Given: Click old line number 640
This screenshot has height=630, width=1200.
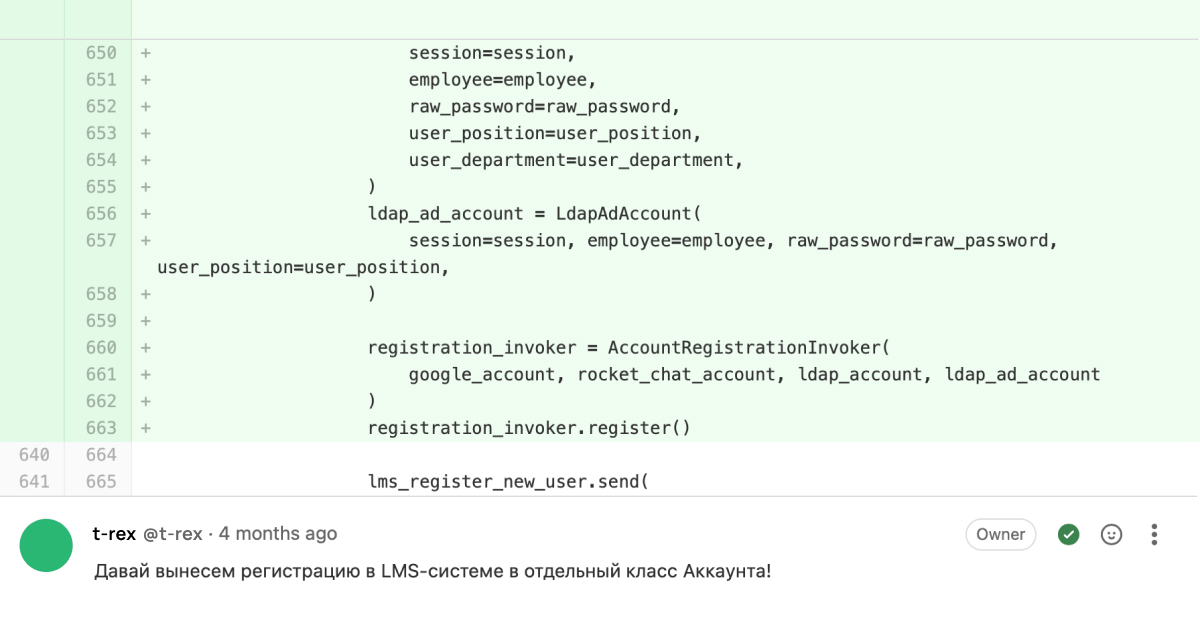Looking at the screenshot, I should click(x=34, y=455).
